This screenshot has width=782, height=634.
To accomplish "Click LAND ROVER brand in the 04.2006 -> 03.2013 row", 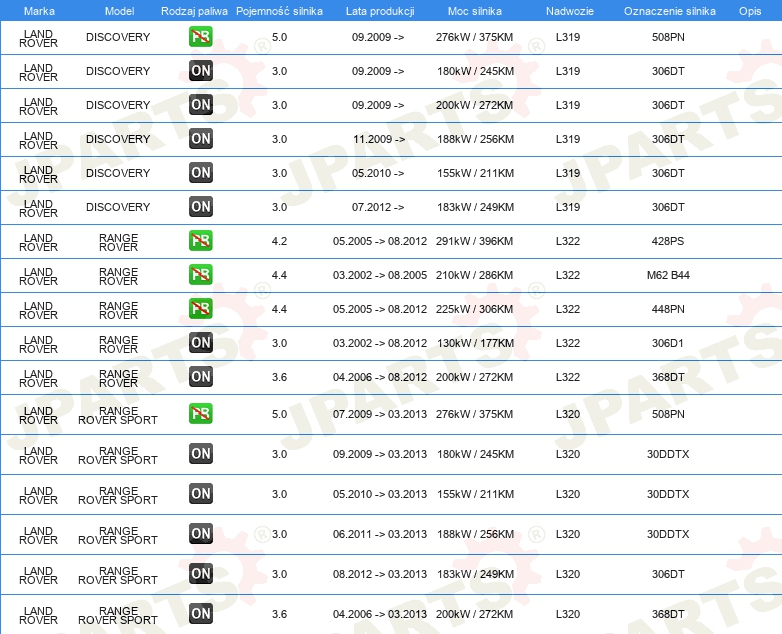I will pyautogui.click(x=38, y=615).
